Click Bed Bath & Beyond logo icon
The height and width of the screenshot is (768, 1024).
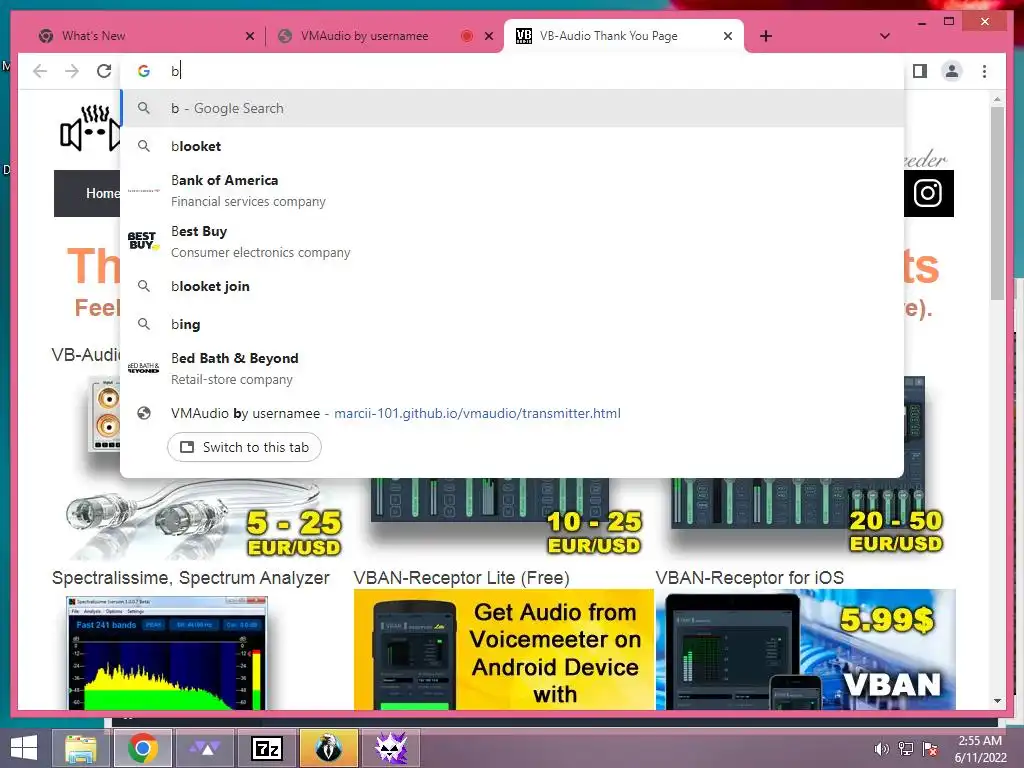143,368
